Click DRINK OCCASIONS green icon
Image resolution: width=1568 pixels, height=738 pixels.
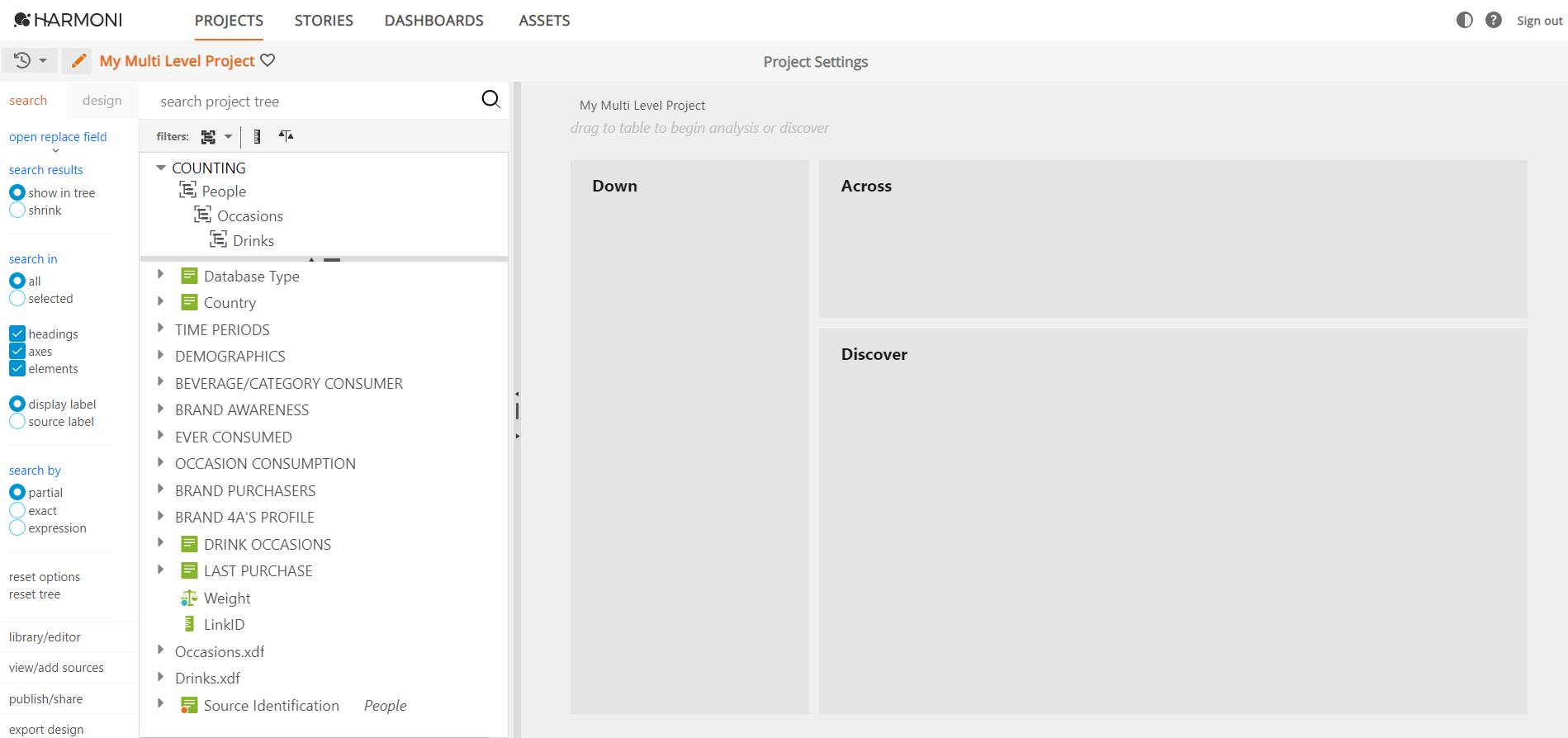(189, 544)
